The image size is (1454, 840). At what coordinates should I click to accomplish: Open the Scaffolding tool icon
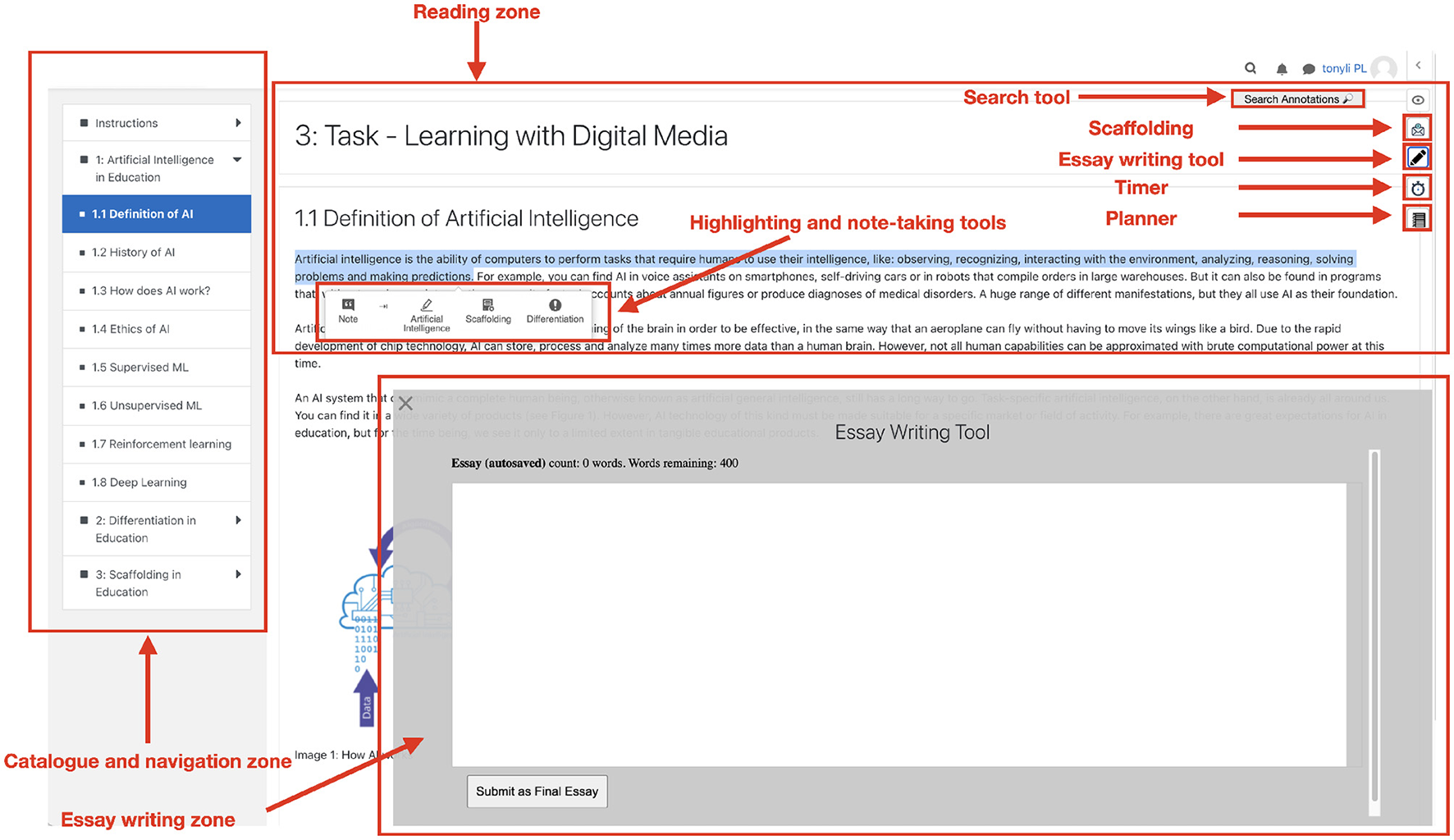(1417, 129)
